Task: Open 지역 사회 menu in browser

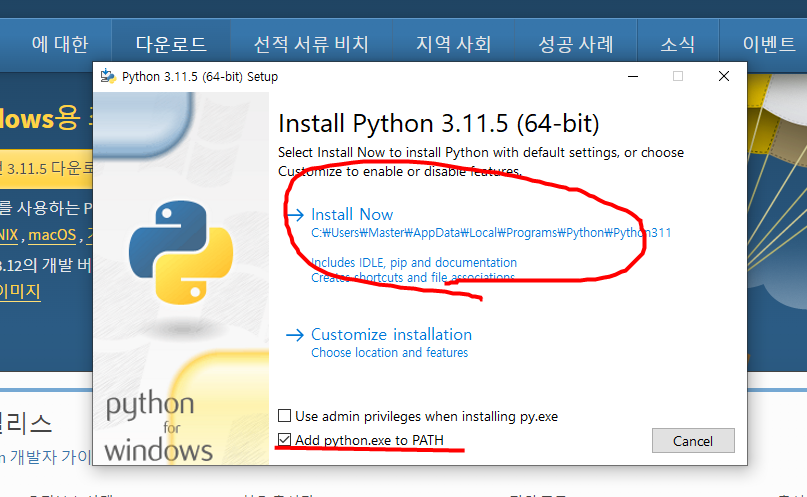Action: pyautogui.click(x=453, y=44)
